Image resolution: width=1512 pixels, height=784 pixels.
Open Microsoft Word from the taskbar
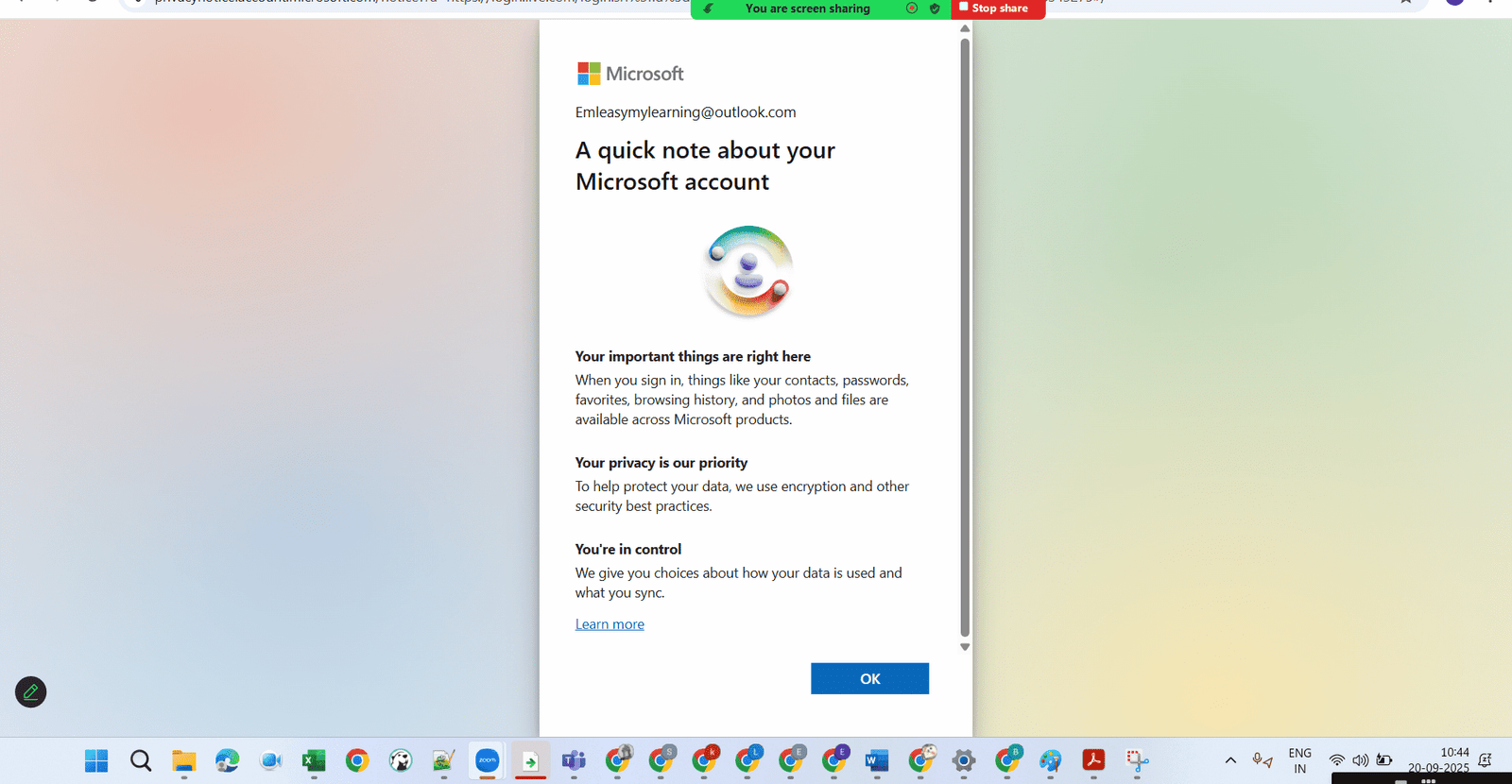tap(877, 760)
